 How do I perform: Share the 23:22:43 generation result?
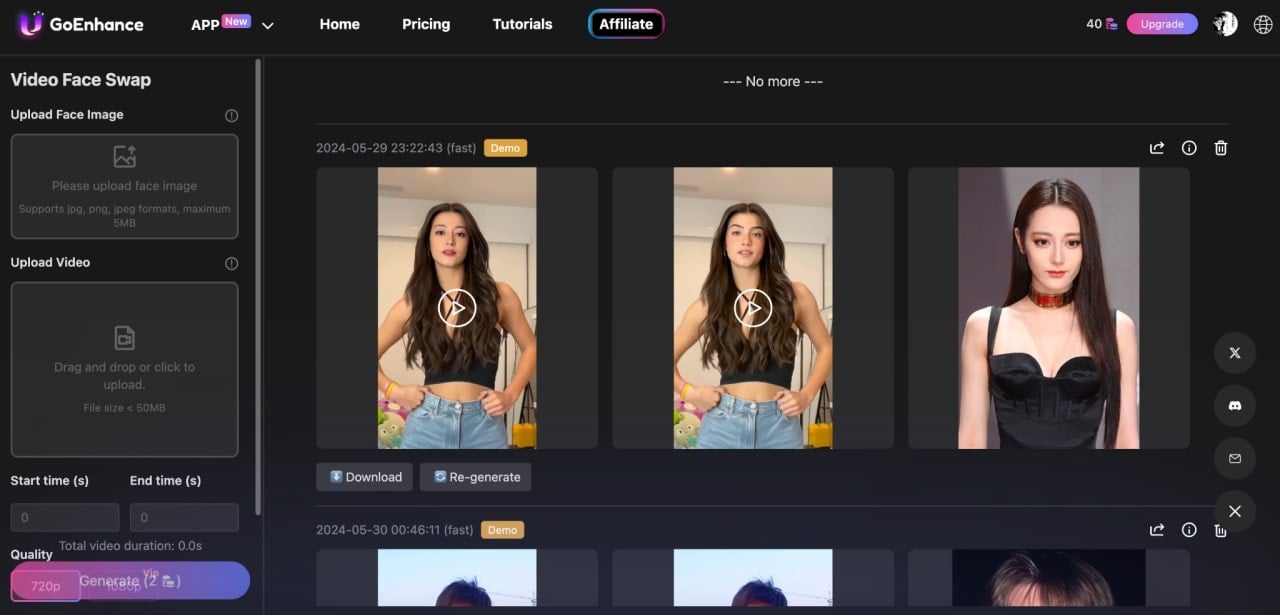pos(1157,148)
